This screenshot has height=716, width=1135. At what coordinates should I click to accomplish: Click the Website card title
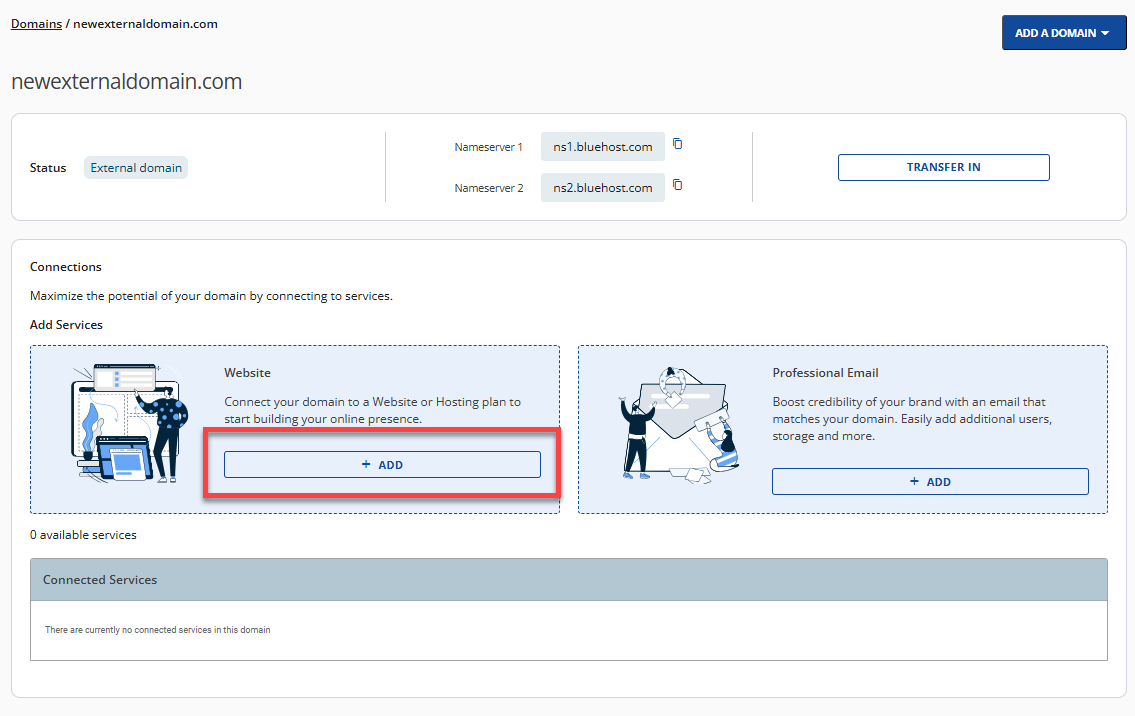point(247,373)
